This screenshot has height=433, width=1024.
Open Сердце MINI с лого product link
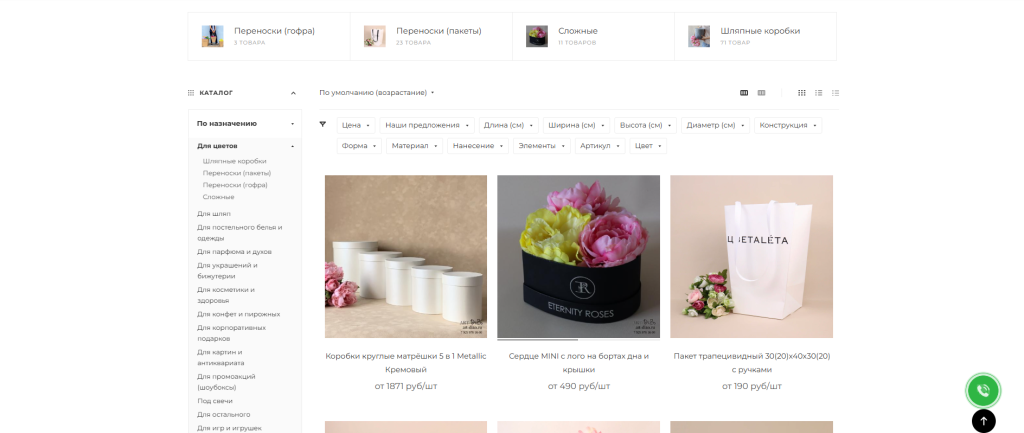pos(579,362)
